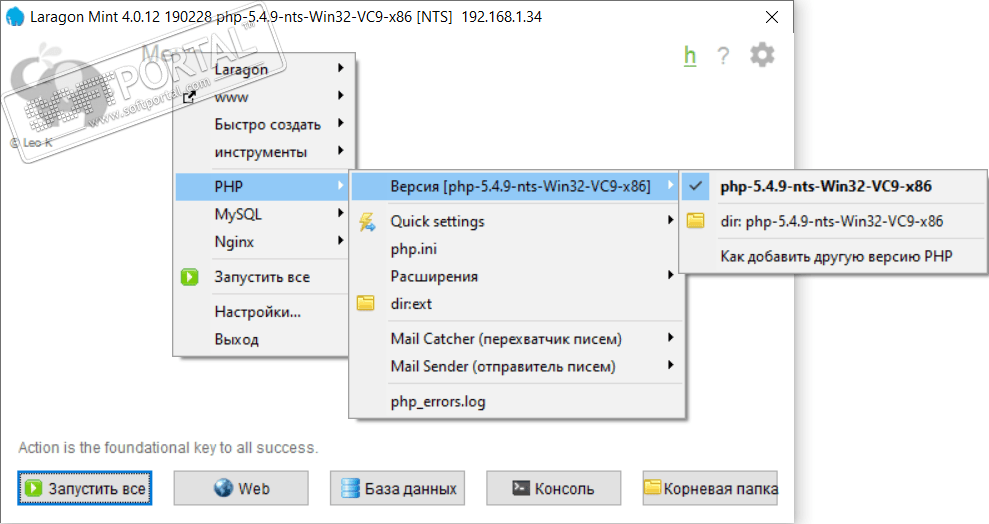Click the lightning icon beside Quick settings

tap(367, 221)
